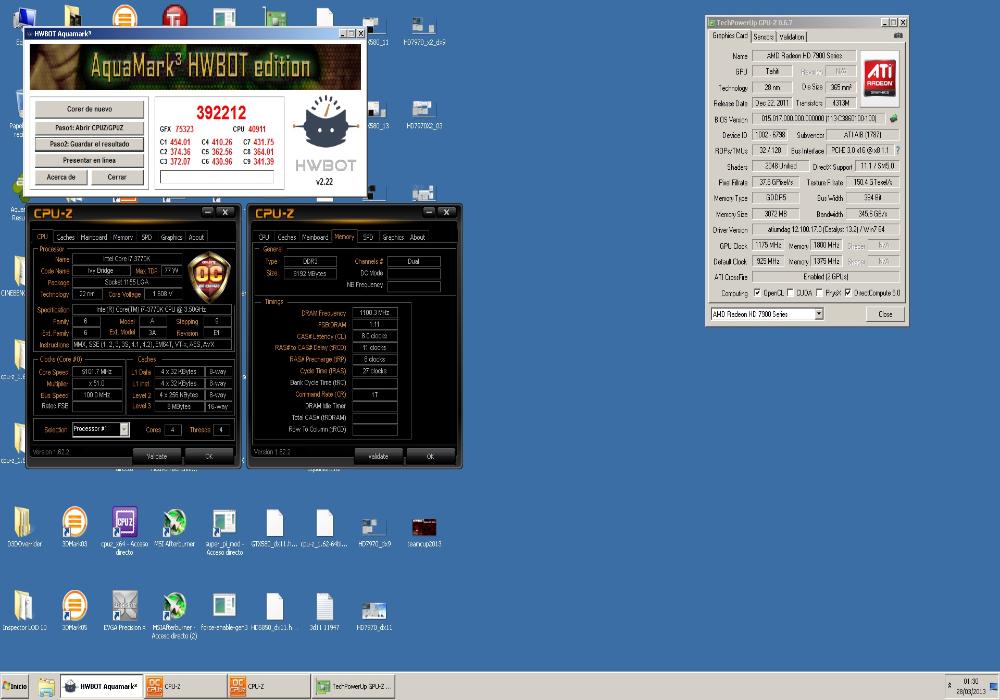The width and height of the screenshot is (1000, 700).
Task: Select the HD5850_dx11 file on desktop
Action: click(274, 611)
